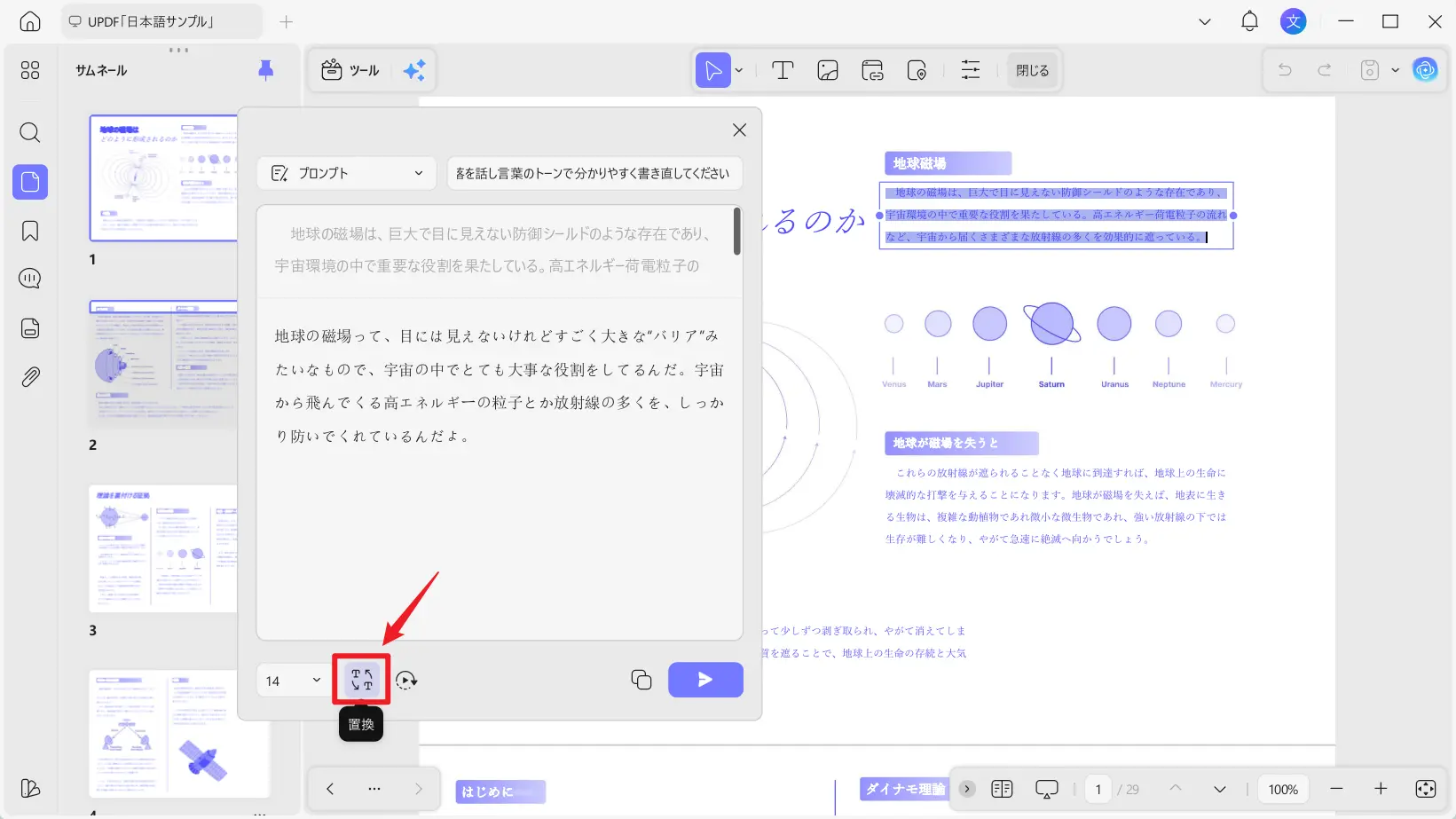Select the Image insertion tool
The width and height of the screenshot is (1456, 819).
(x=827, y=70)
